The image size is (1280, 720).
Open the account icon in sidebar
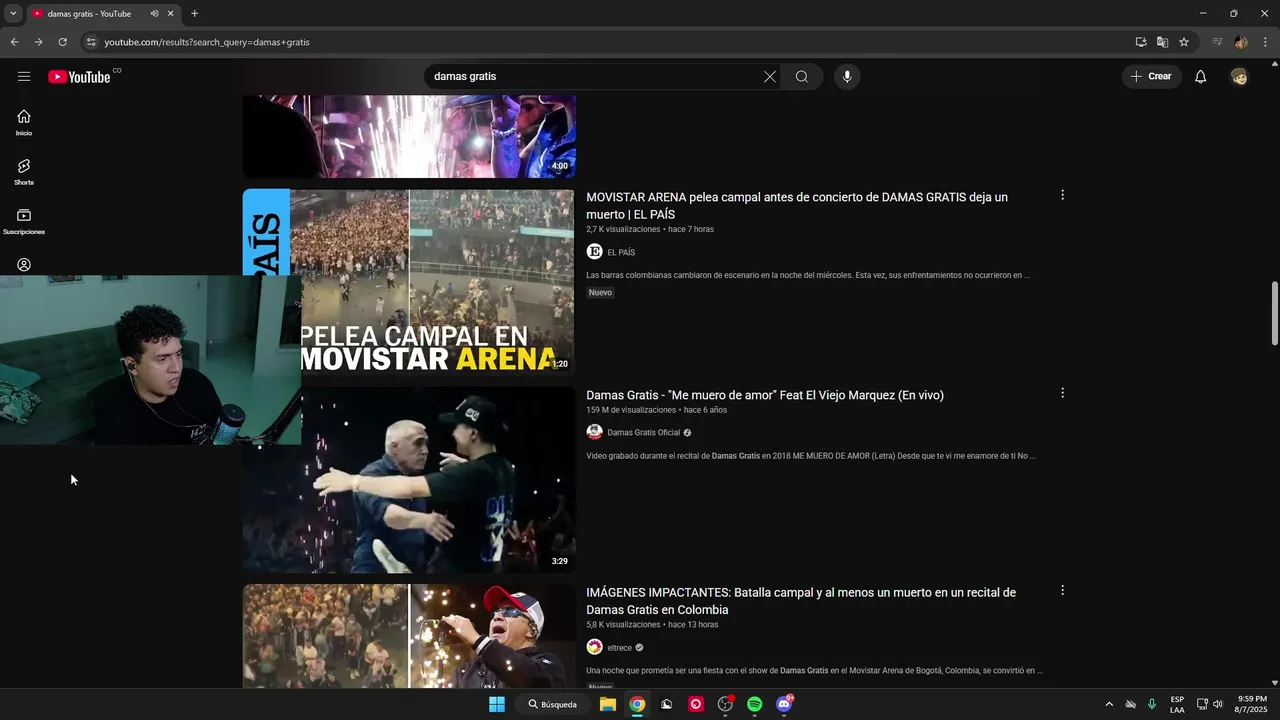(24, 265)
